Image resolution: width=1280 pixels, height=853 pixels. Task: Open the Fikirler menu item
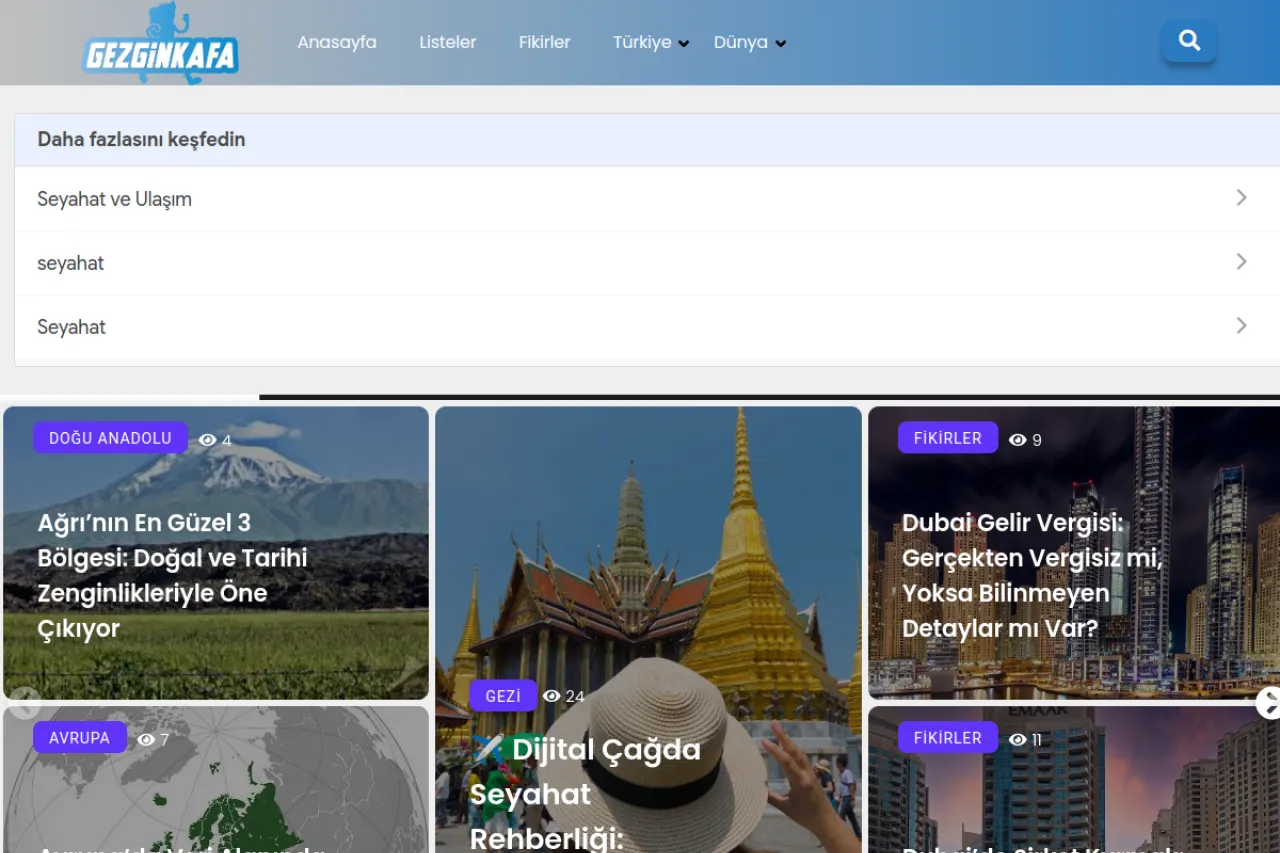pos(544,42)
